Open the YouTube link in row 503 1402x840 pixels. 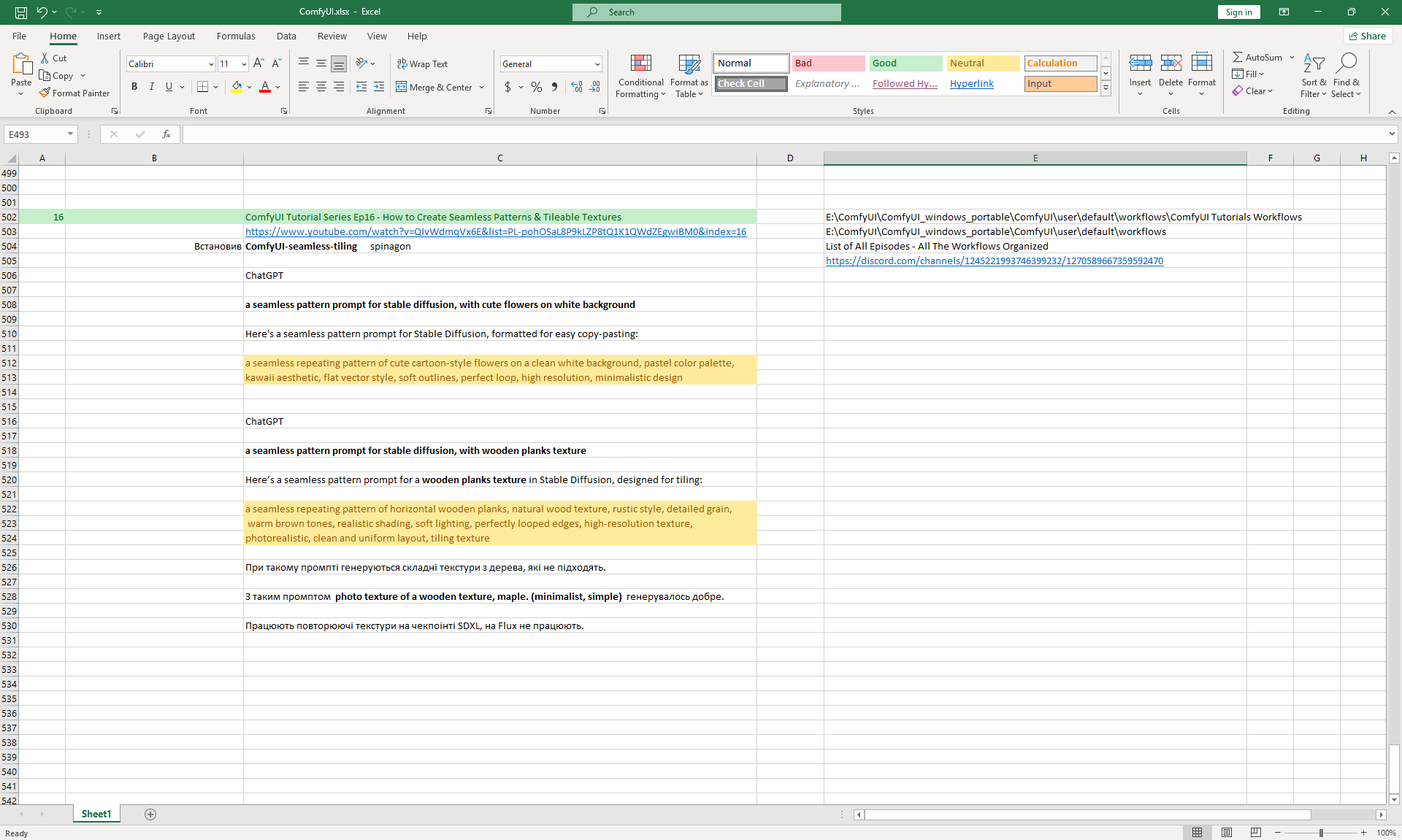tap(495, 231)
